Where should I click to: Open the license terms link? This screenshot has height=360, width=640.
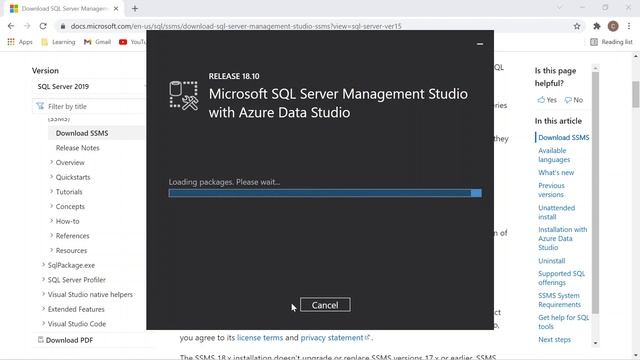pyautogui.click(x=260, y=338)
